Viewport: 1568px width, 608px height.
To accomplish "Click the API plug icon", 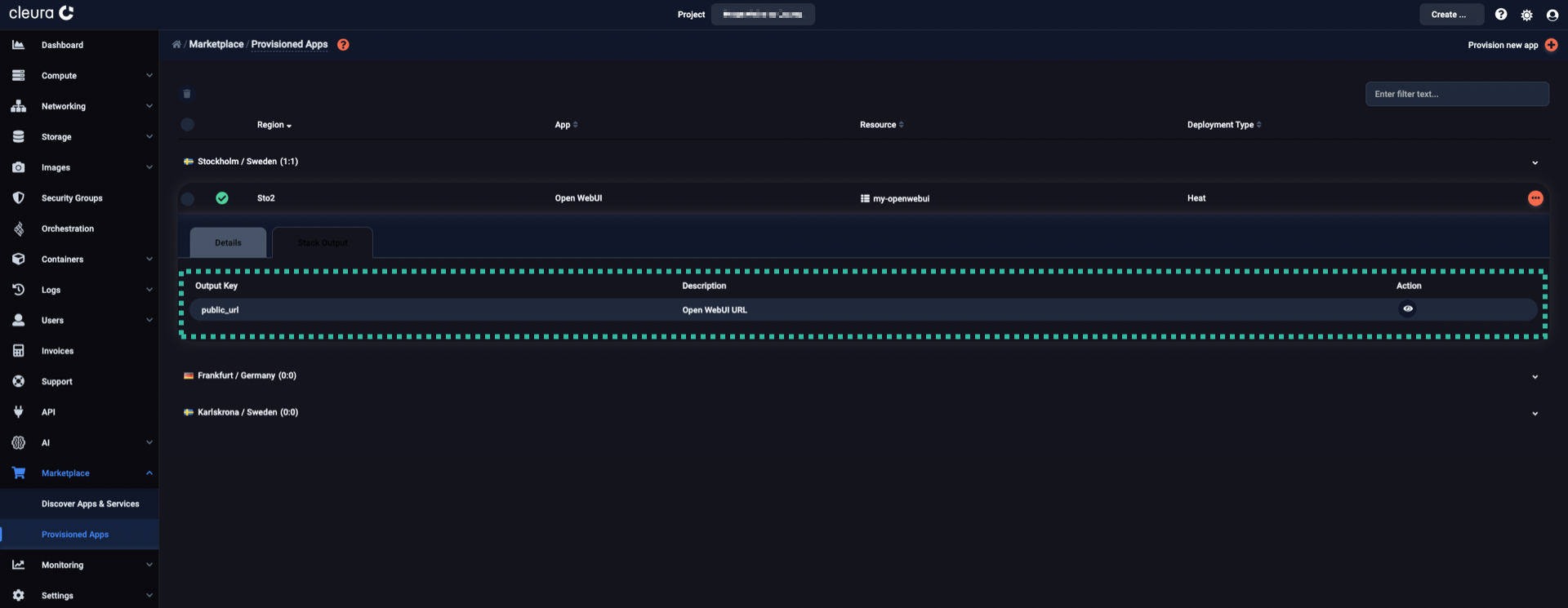I will click(18, 412).
